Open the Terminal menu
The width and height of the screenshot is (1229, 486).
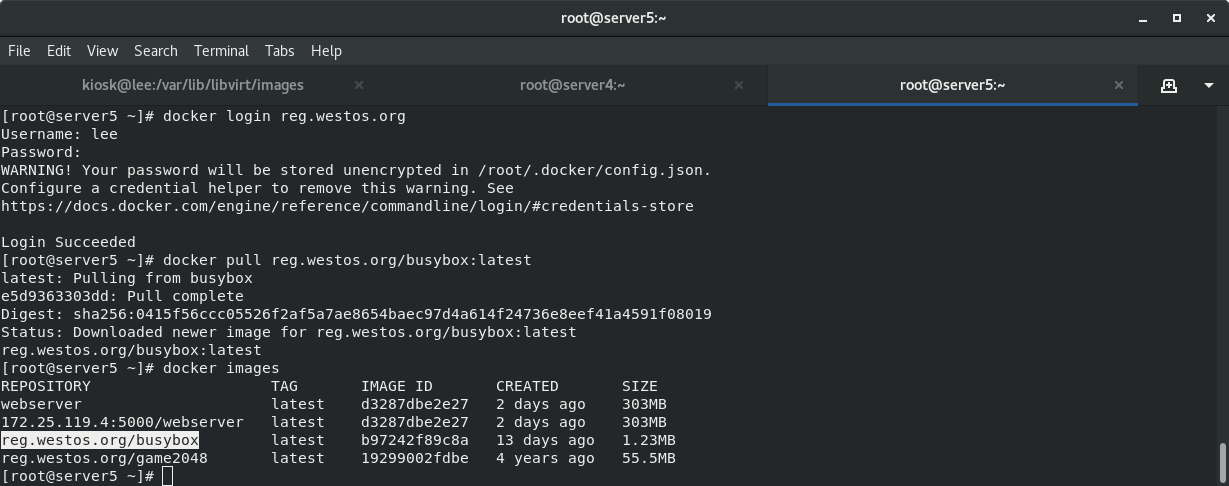tap(221, 50)
